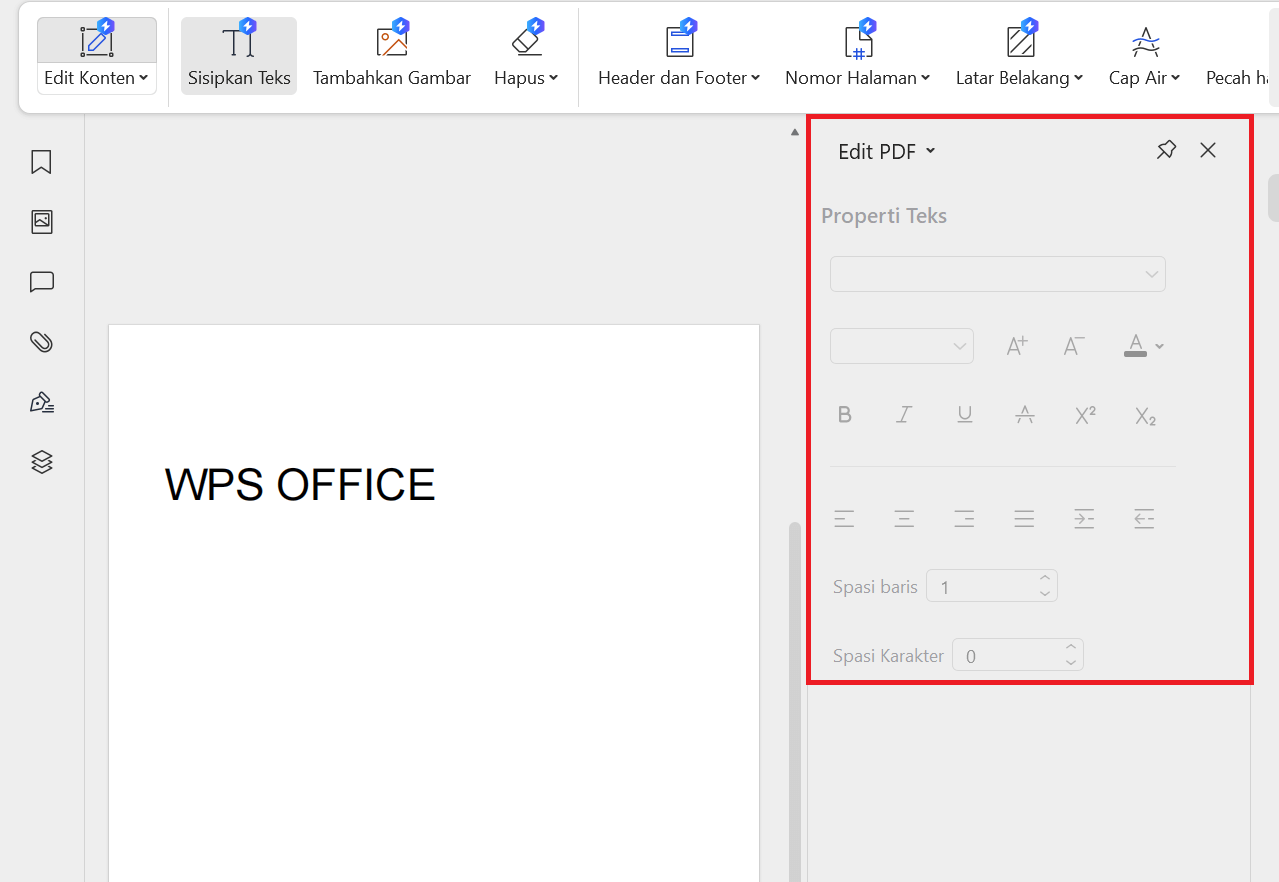Click the attachments icon in the sidebar
The width and height of the screenshot is (1279, 882).
(41, 342)
